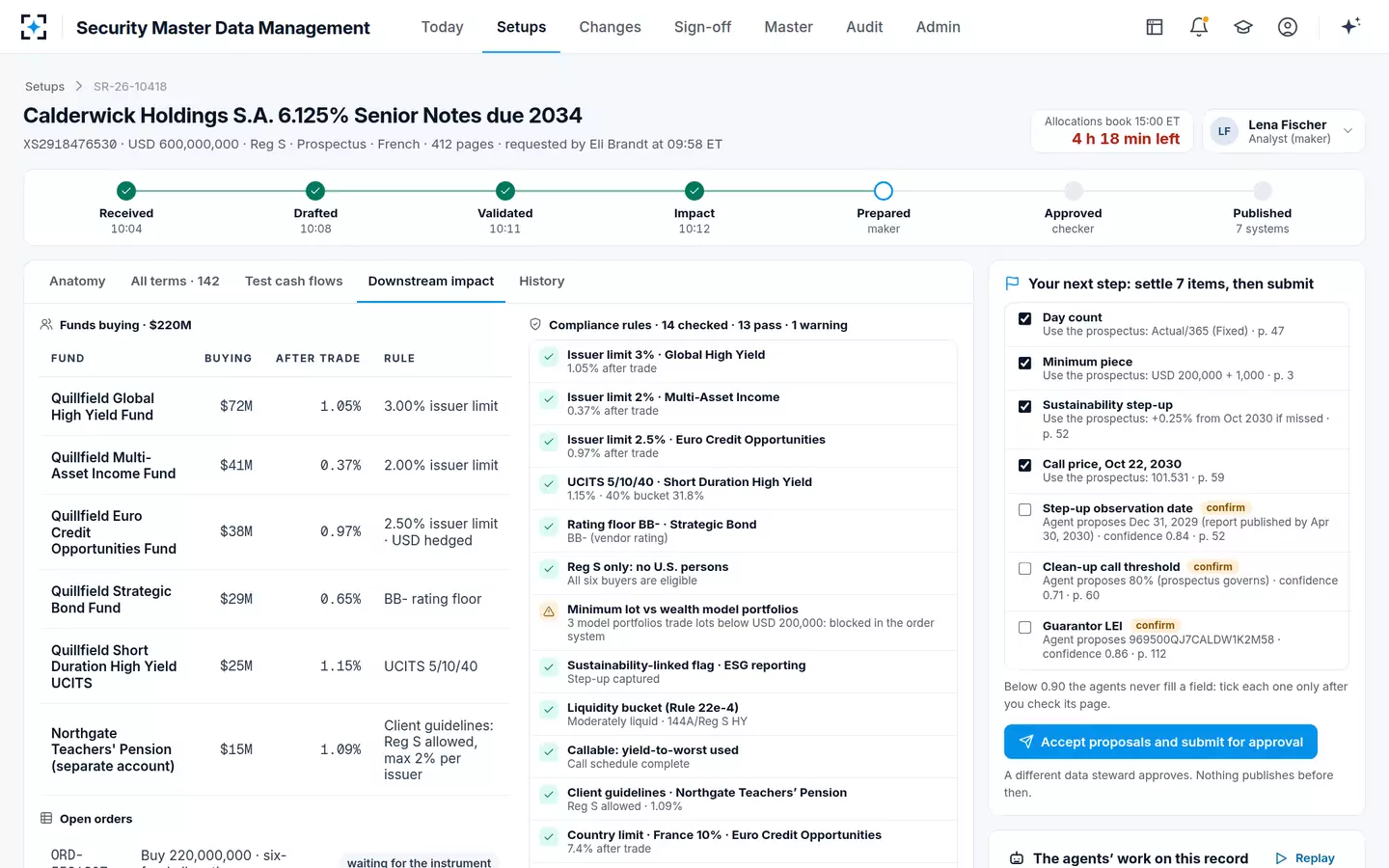Click the Drafted stage checkmark
Image resolution: width=1389 pixels, height=868 pixels.
pos(315,191)
